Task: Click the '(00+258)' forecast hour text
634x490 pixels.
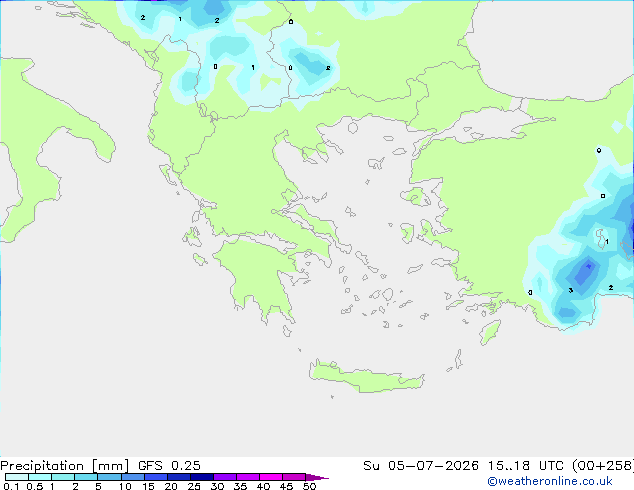Action: point(603,466)
